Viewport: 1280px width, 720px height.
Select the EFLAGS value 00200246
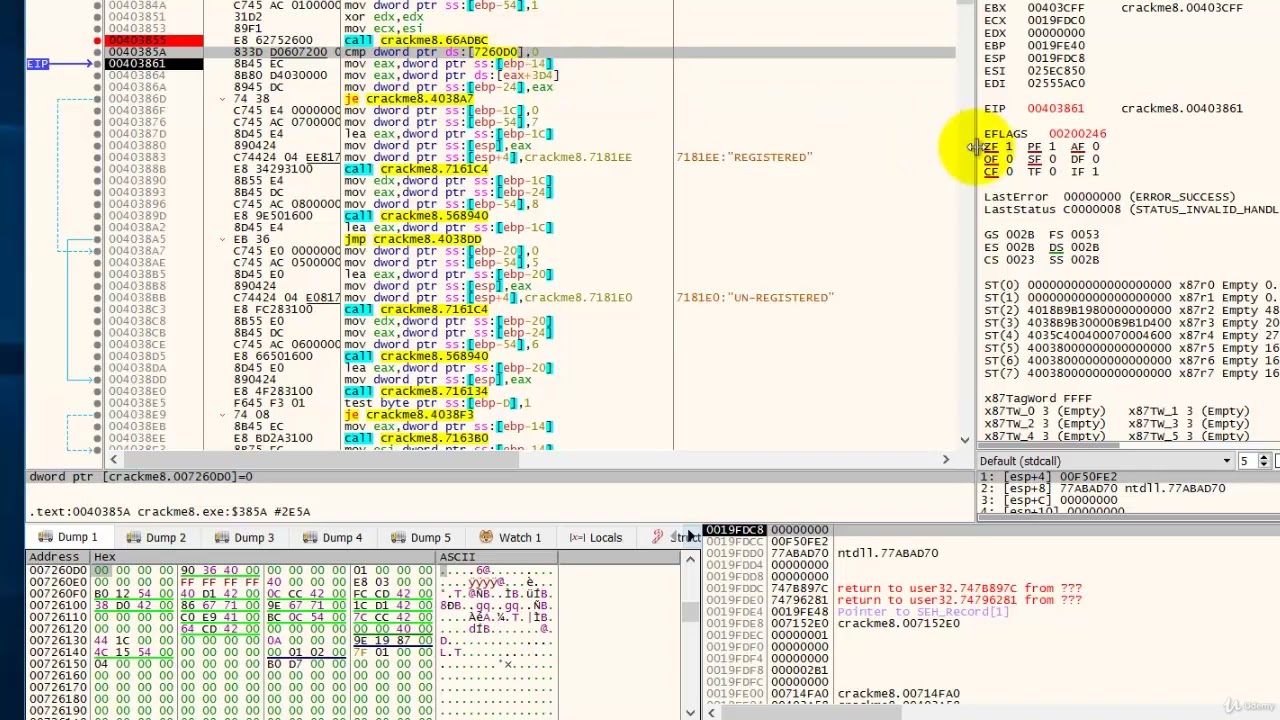coord(1077,134)
